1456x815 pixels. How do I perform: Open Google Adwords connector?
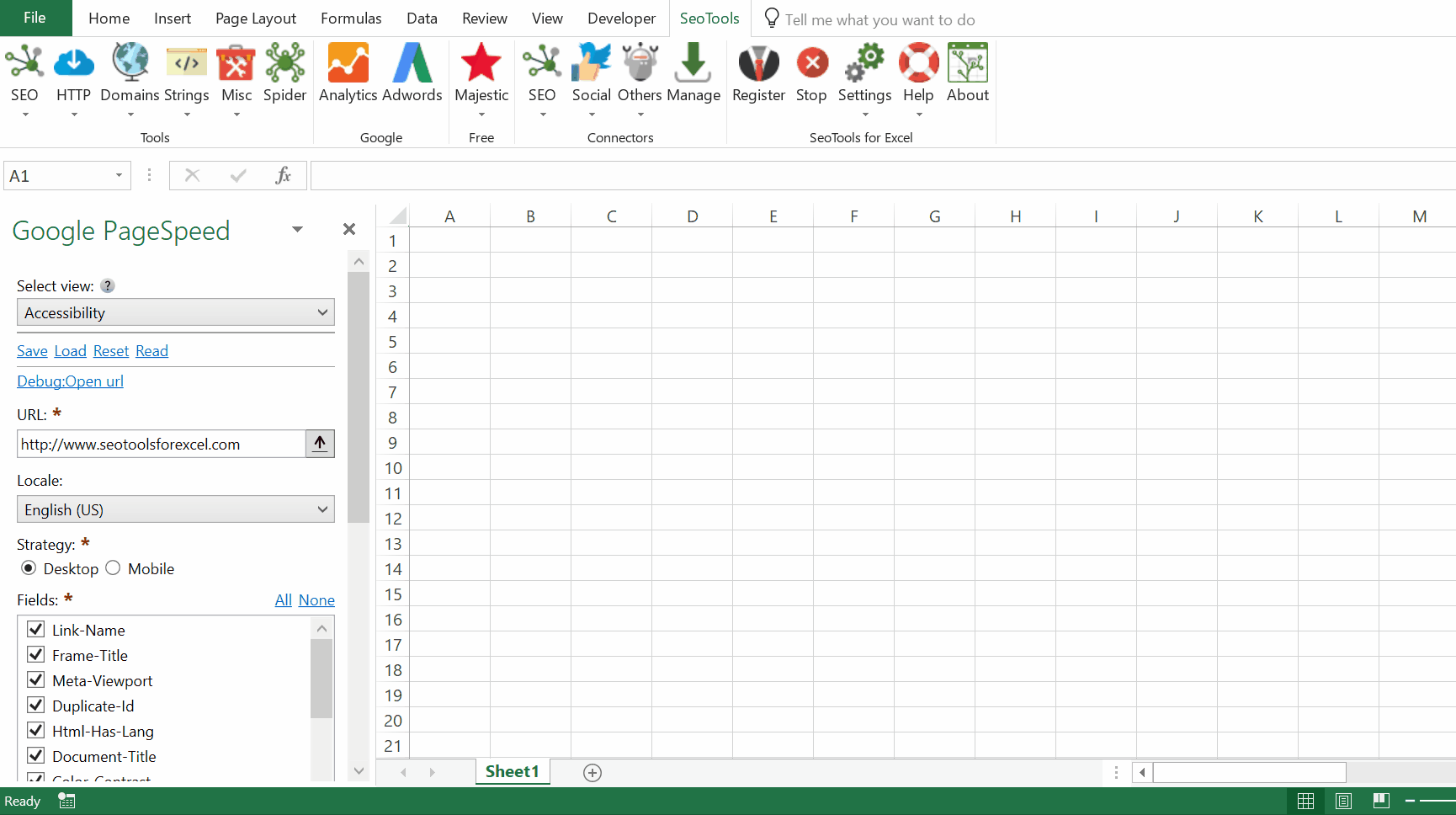click(412, 63)
